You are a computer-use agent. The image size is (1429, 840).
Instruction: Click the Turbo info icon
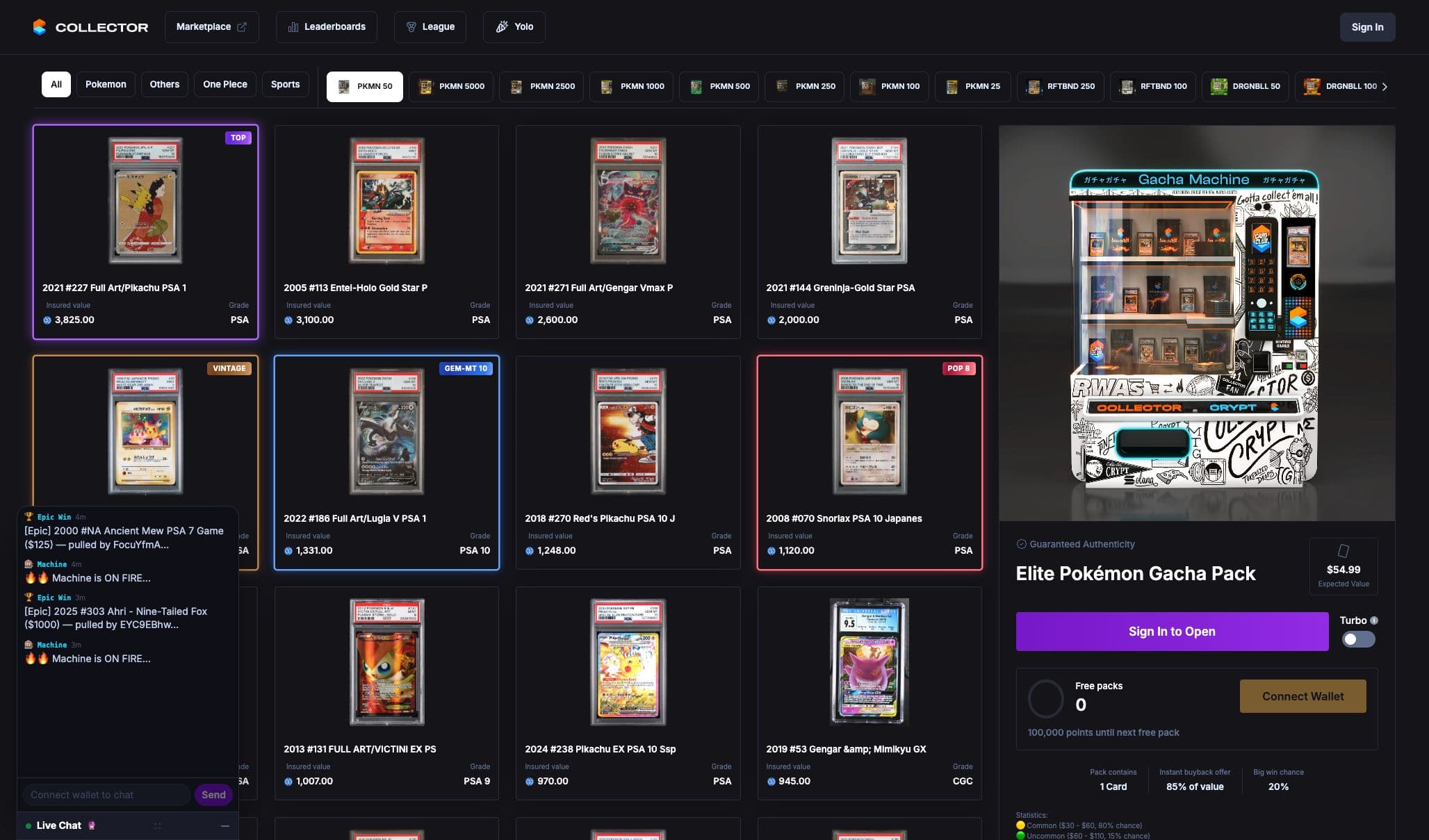tap(1374, 620)
